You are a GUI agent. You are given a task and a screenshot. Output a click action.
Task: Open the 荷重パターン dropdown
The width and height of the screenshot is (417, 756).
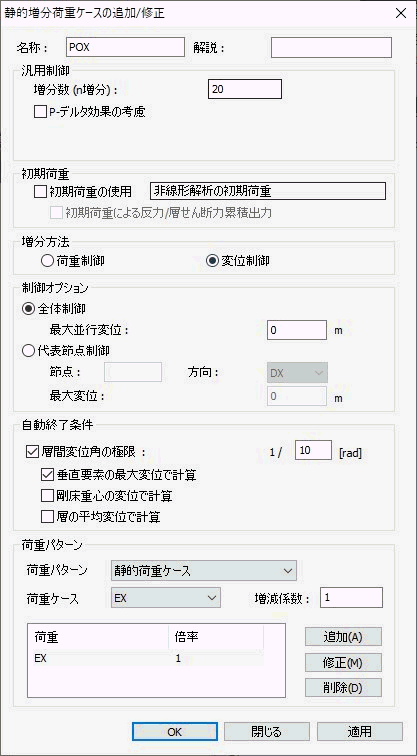(x=203, y=571)
